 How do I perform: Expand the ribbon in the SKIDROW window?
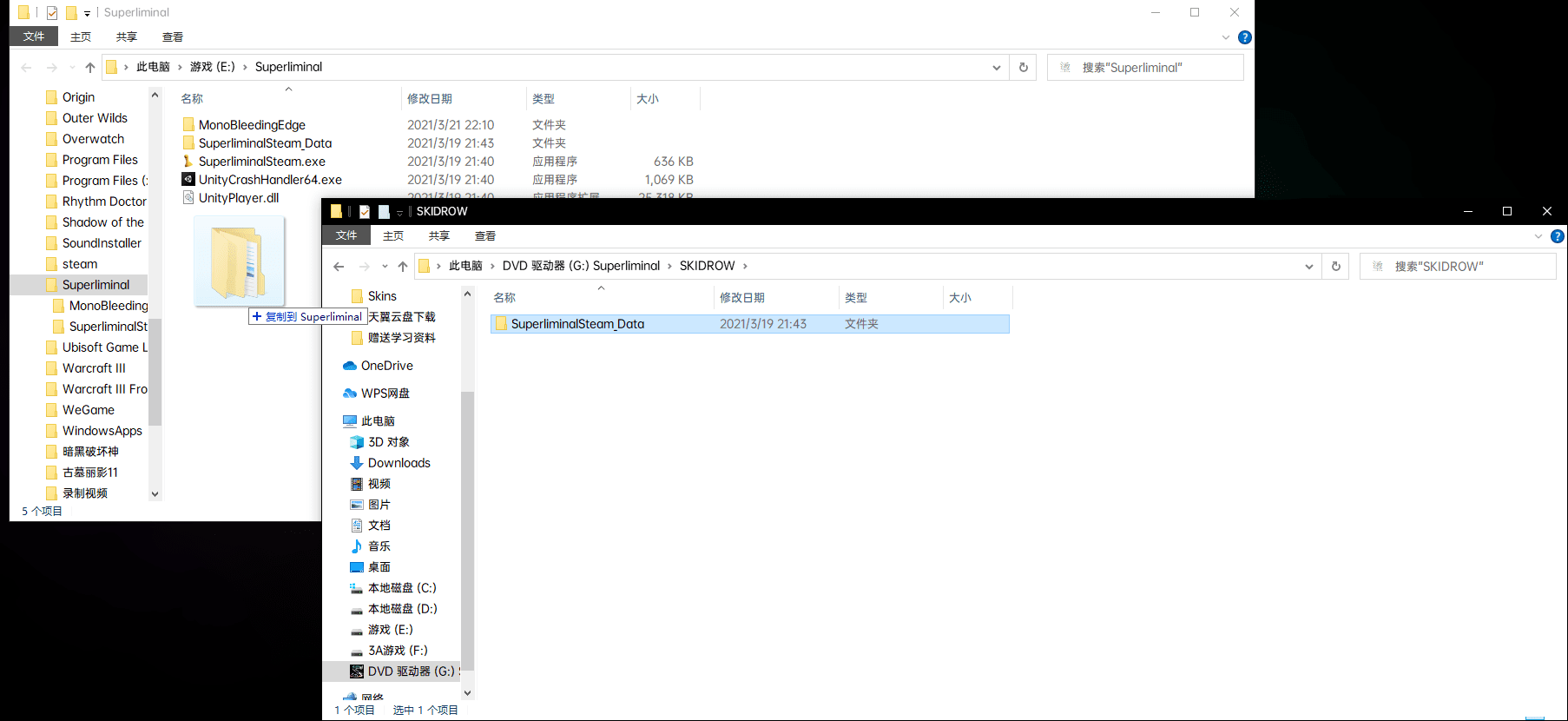(x=1538, y=236)
